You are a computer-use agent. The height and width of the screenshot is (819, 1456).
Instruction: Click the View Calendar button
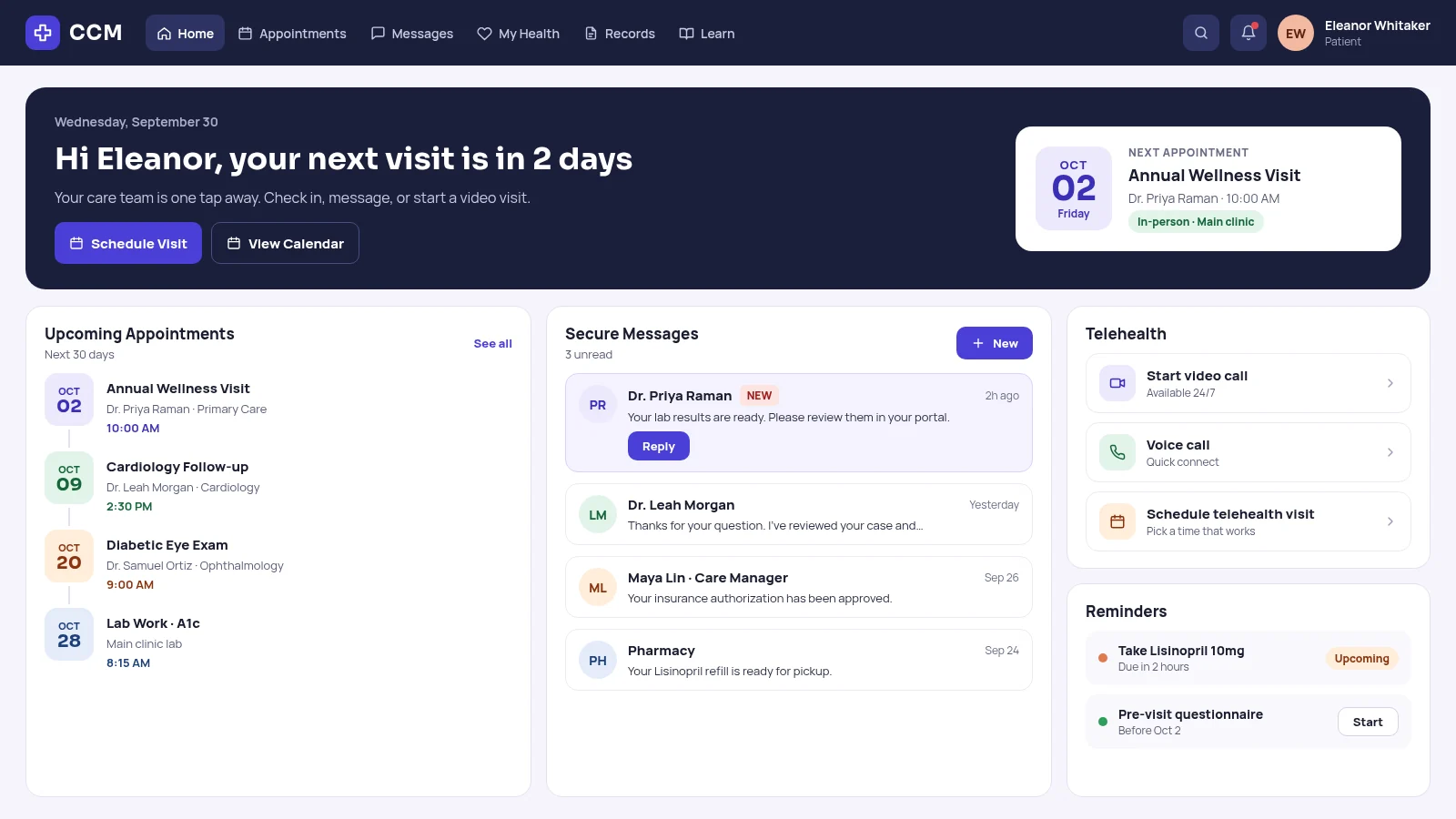[x=285, y=243]
